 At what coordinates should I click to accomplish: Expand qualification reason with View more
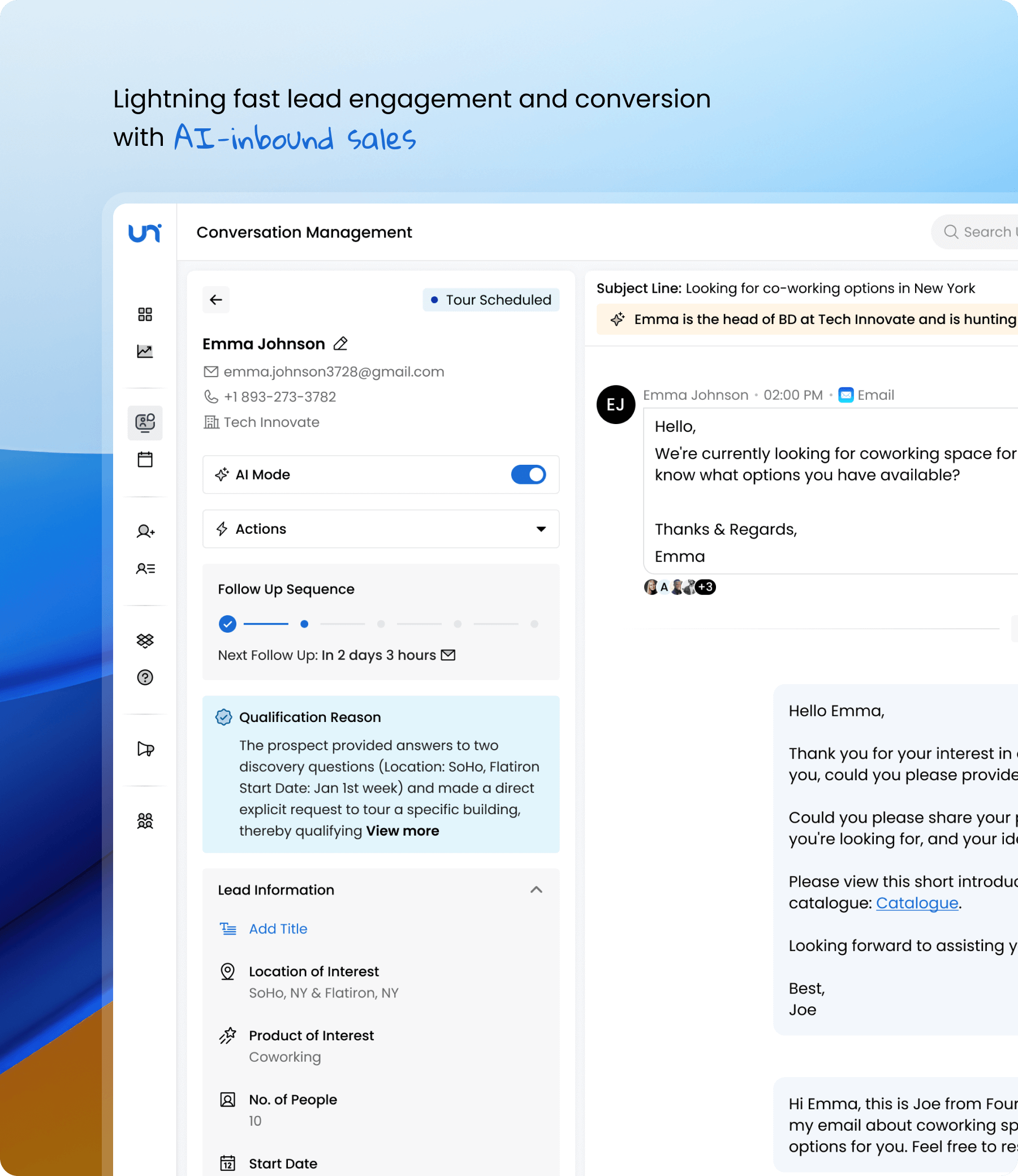pyautogui.click(x=402, y=831)
